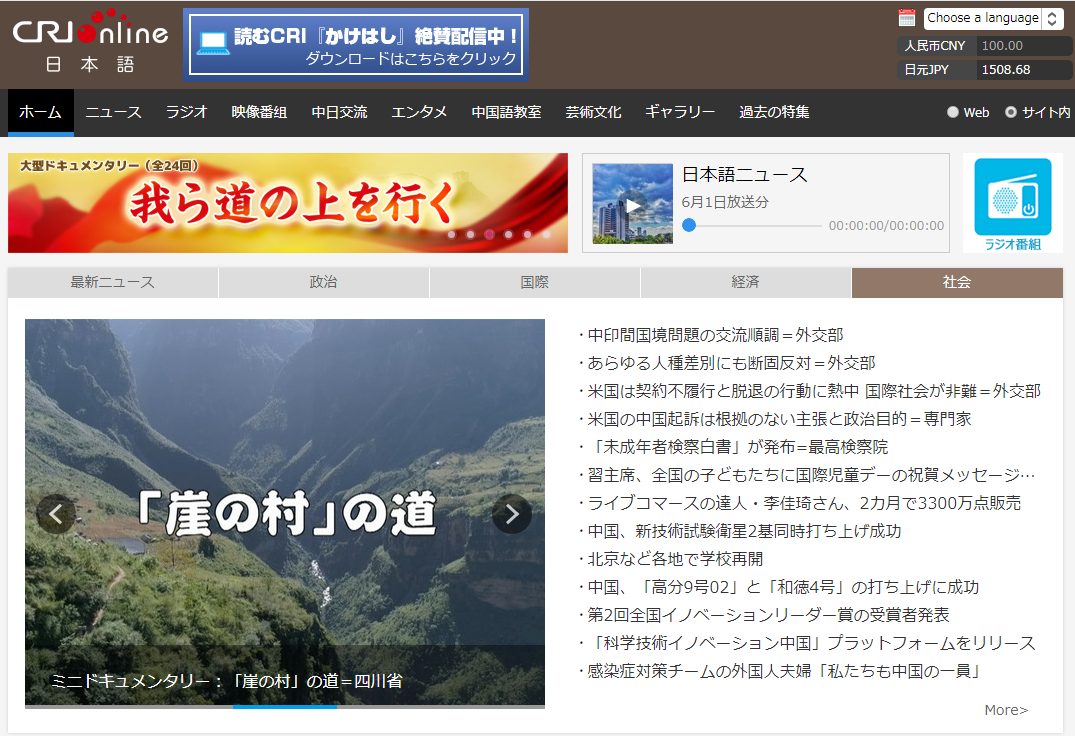Screen dimensions: 1075x736
Task: Open the ミニドキュメンタリー caption link
Action: (227, 681)
